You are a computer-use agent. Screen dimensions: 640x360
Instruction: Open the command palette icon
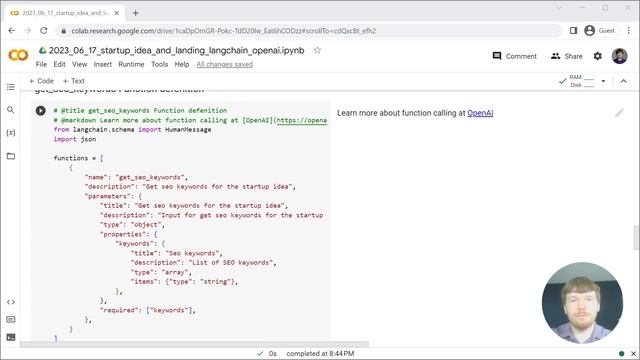coord(11,320)
